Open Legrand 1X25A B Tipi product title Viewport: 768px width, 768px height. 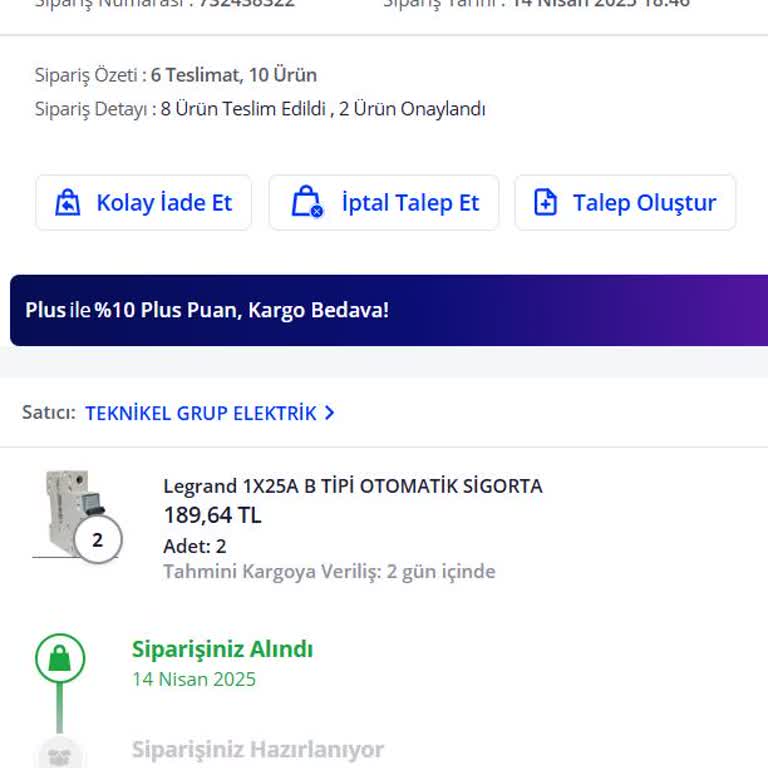pos(353,486)
